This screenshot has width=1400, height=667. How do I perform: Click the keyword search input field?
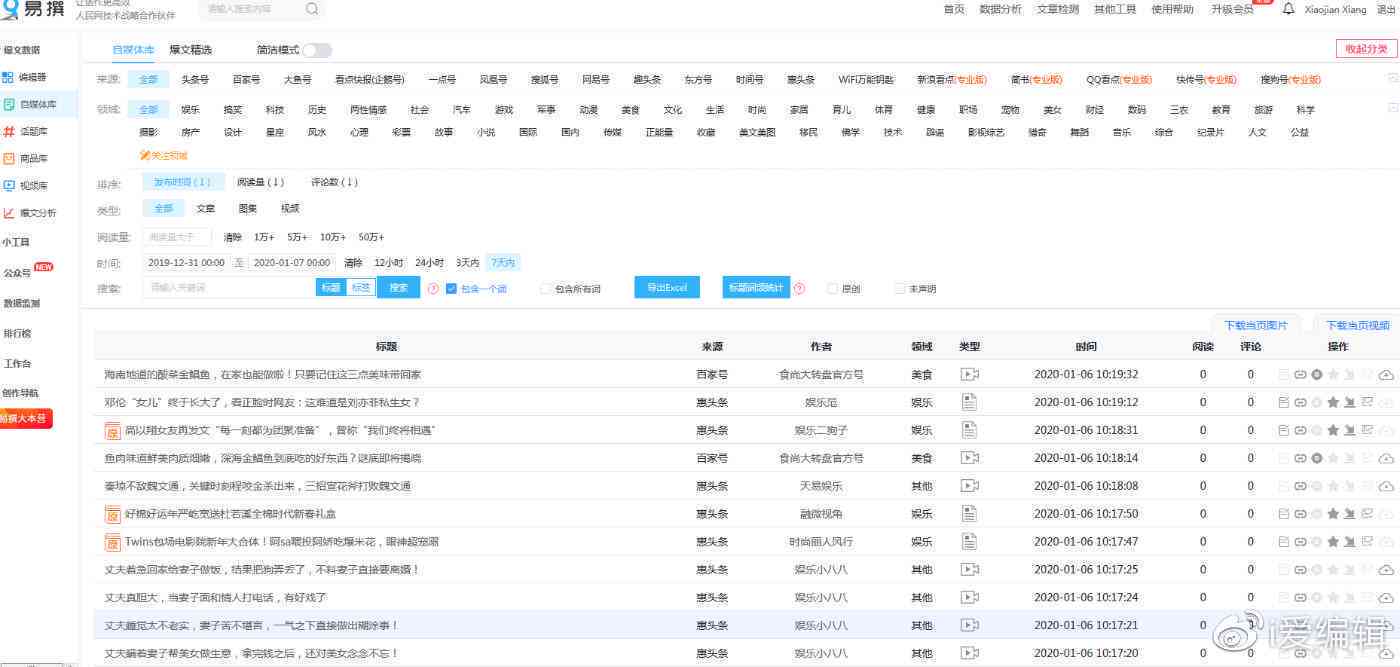[229, 288]
